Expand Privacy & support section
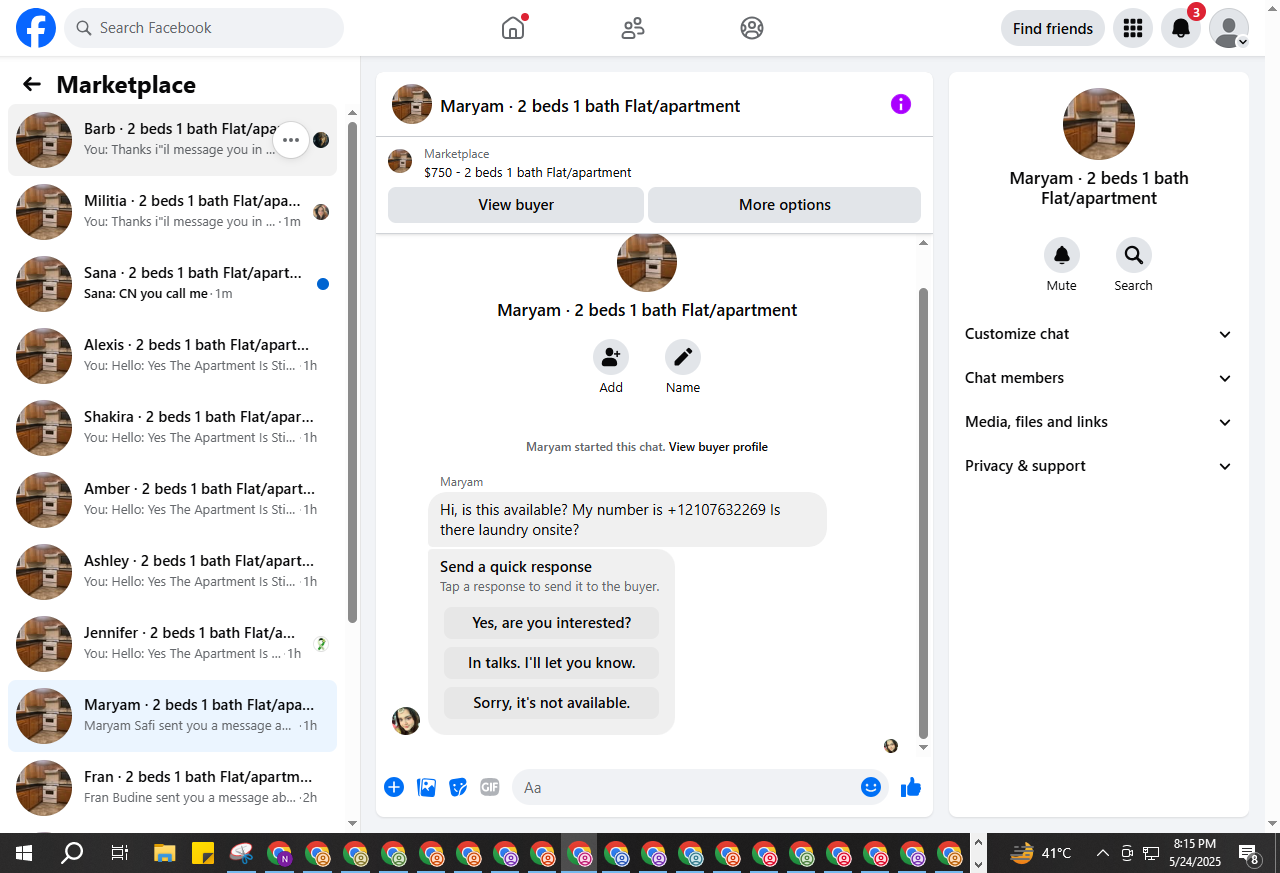Image resolution: width=1280 pixels, height=873 pixels. tap(1098, 466)
